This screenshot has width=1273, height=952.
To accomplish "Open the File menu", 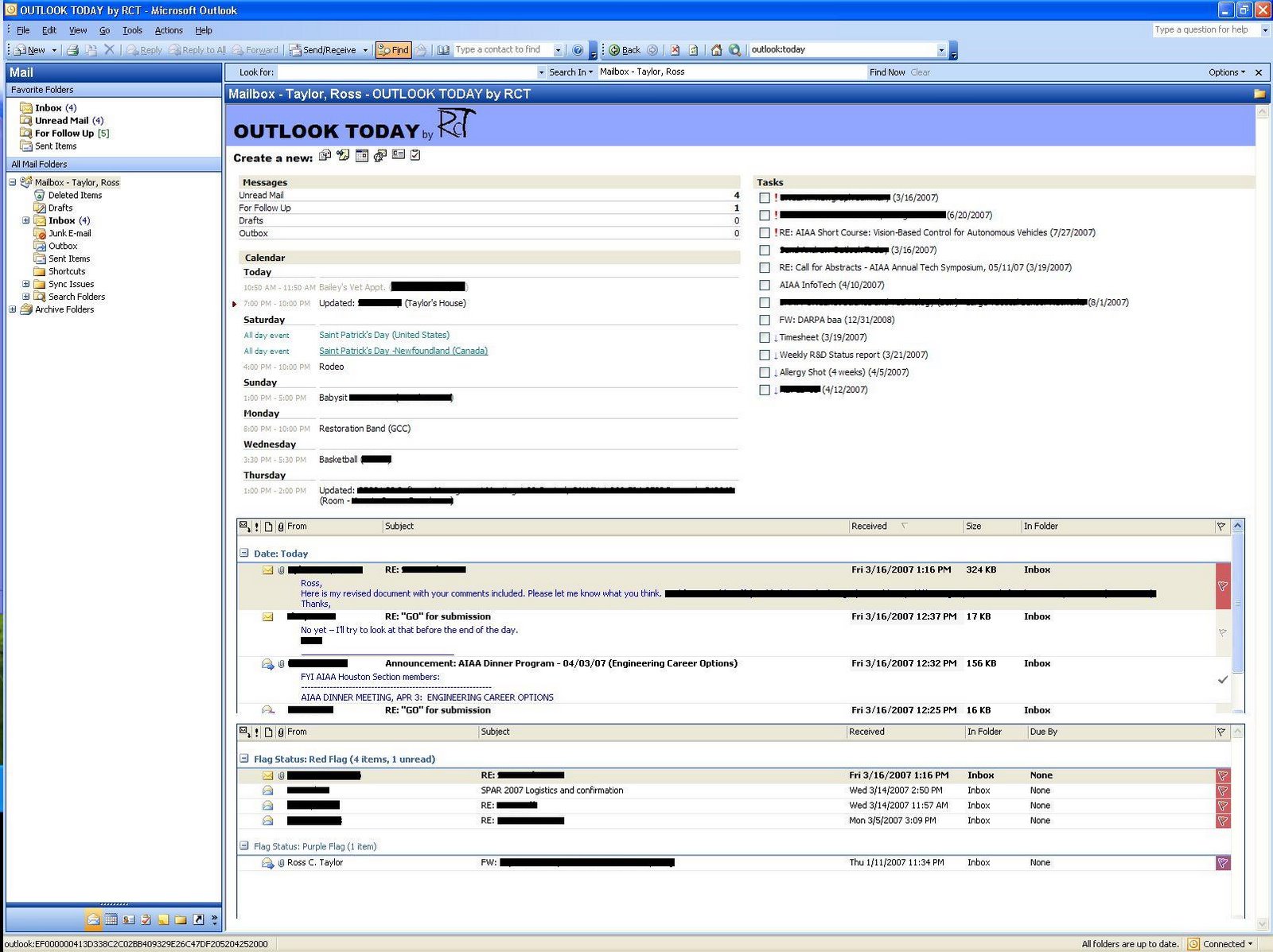I will tap(23, 30).
